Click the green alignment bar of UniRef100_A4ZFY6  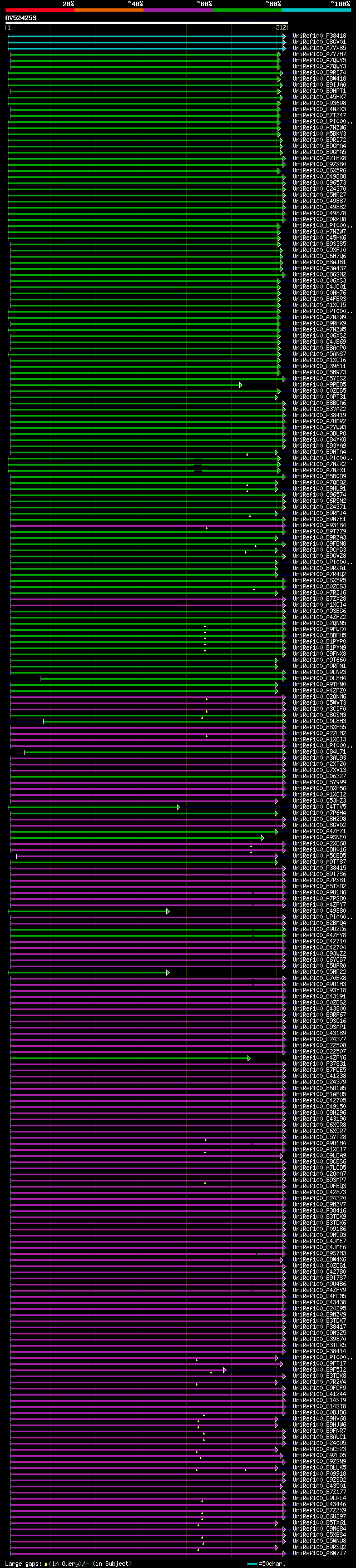pos(130,1058)
